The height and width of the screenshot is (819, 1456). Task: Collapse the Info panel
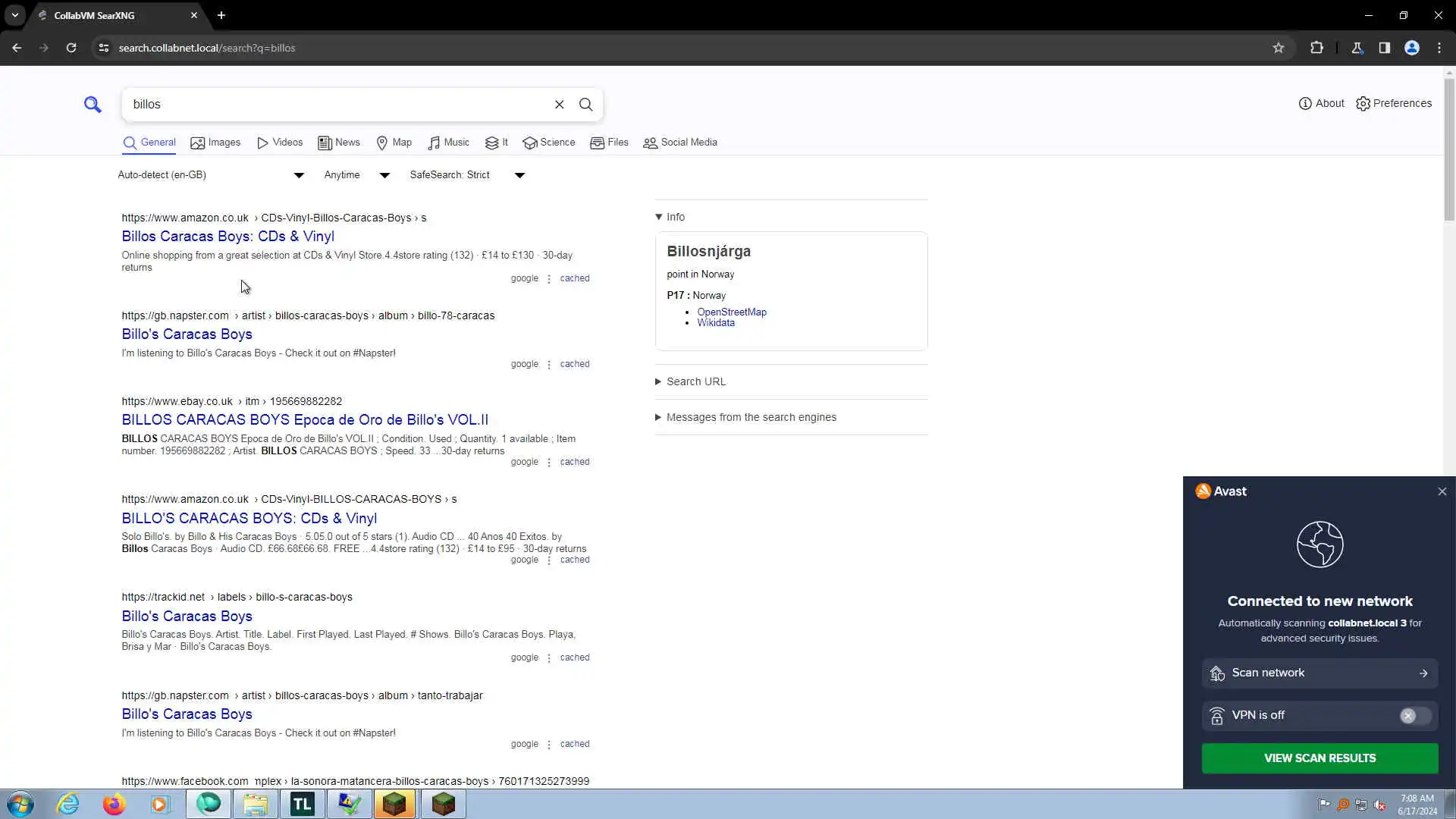click(x=671, y=217)
